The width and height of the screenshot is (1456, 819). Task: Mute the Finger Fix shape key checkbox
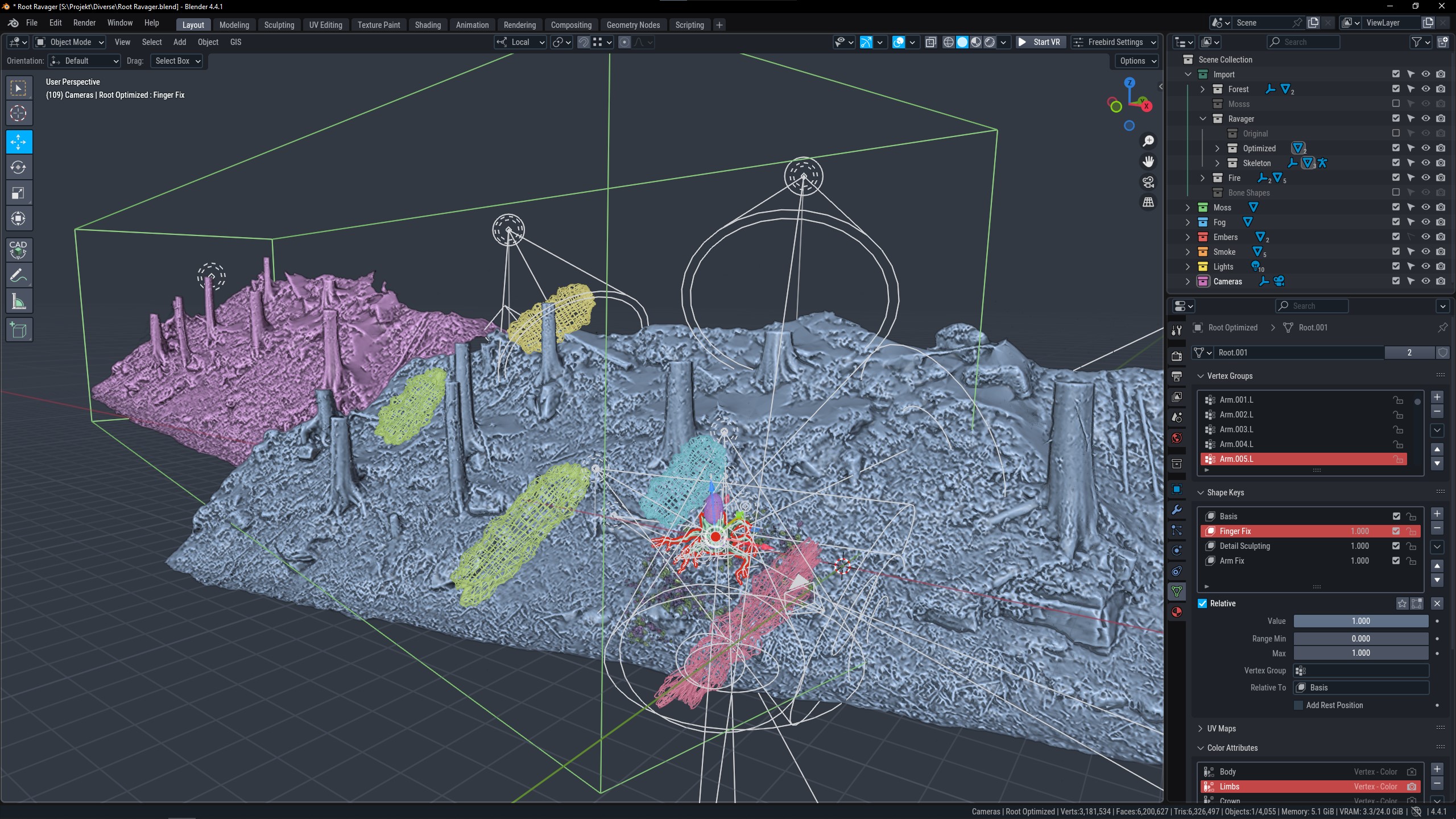(1396, 531)
